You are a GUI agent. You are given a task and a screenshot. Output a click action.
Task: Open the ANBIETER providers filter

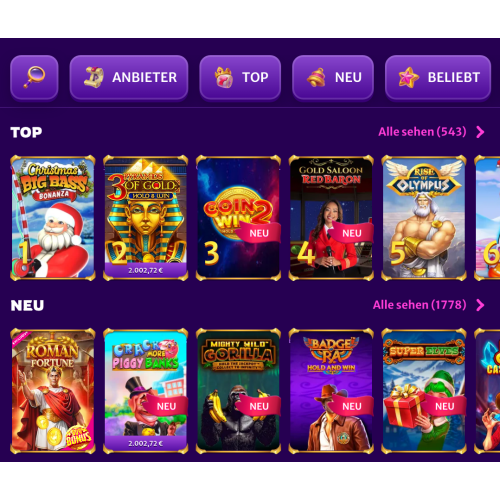point(129,77)
